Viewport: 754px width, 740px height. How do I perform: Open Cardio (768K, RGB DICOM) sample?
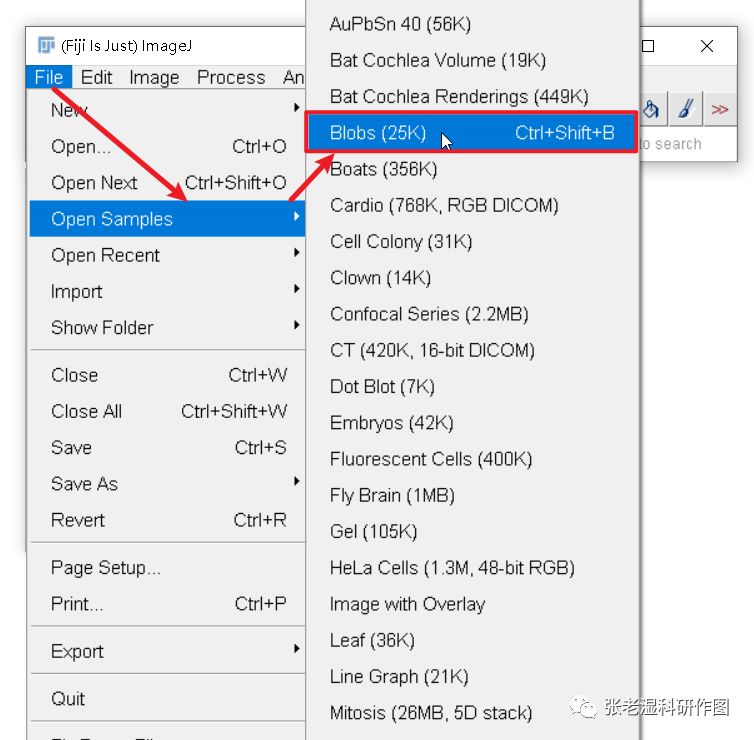(472, 205)
